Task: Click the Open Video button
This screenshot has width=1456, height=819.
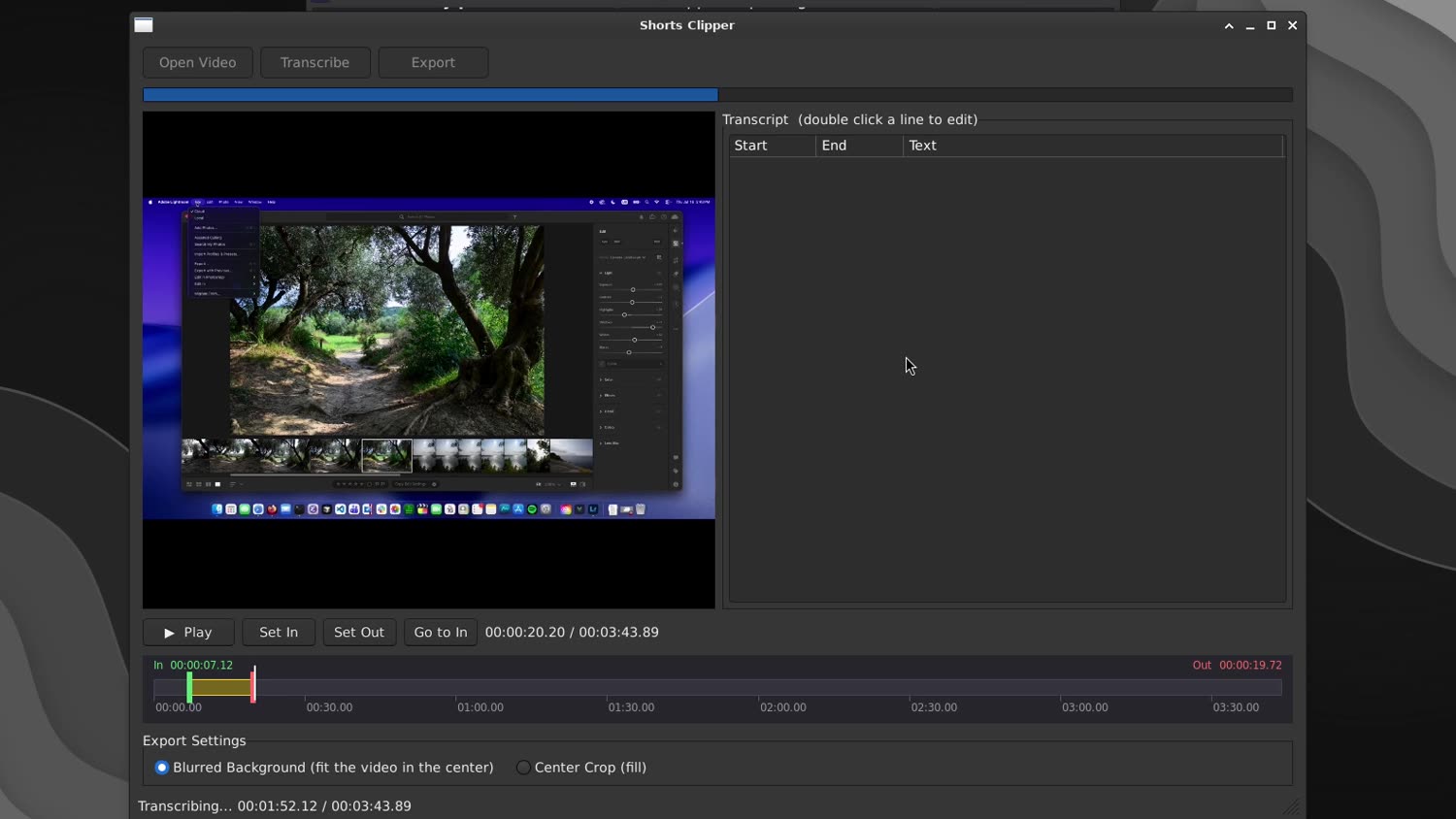Action: 197,62
